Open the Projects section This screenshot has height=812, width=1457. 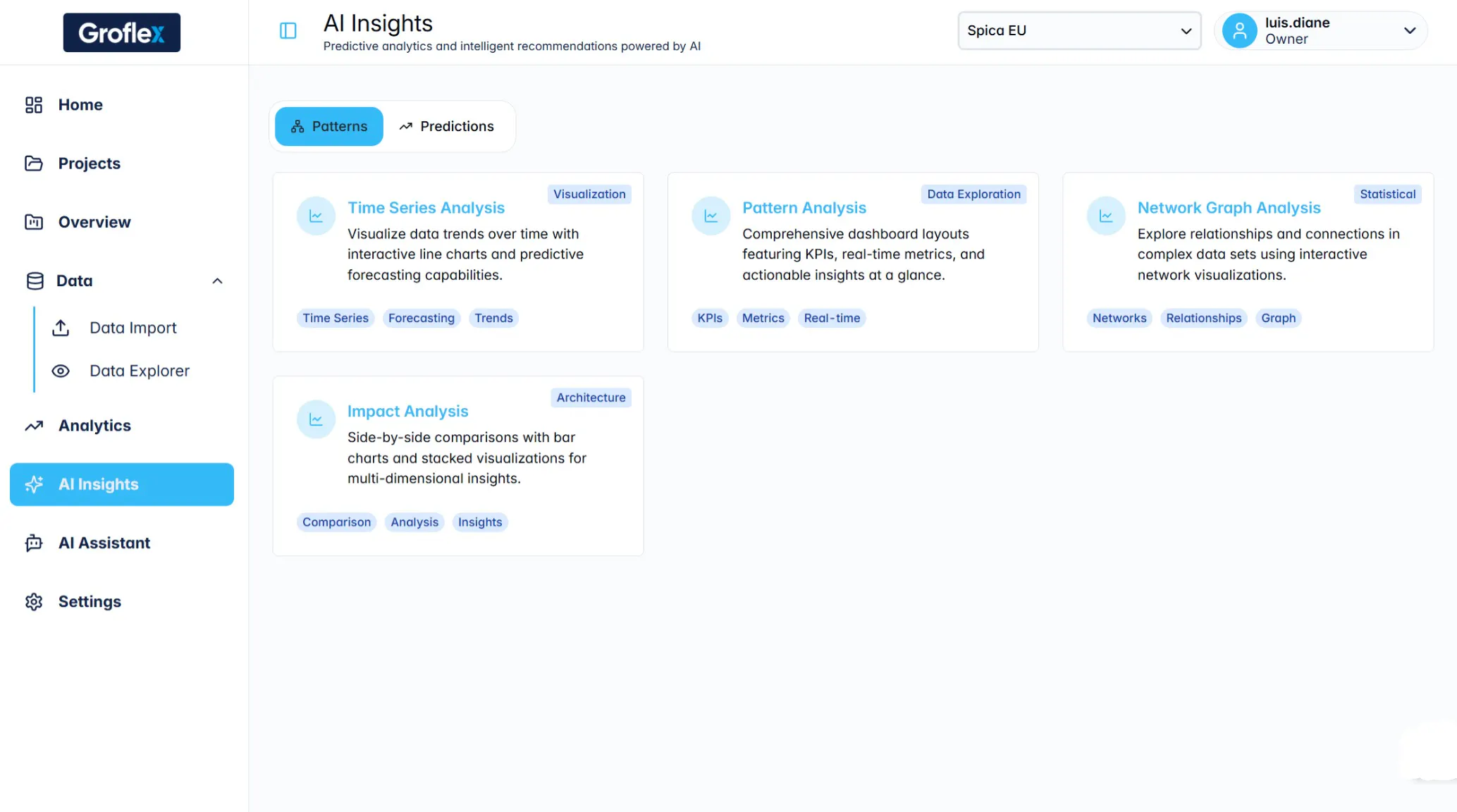[121, 164]
